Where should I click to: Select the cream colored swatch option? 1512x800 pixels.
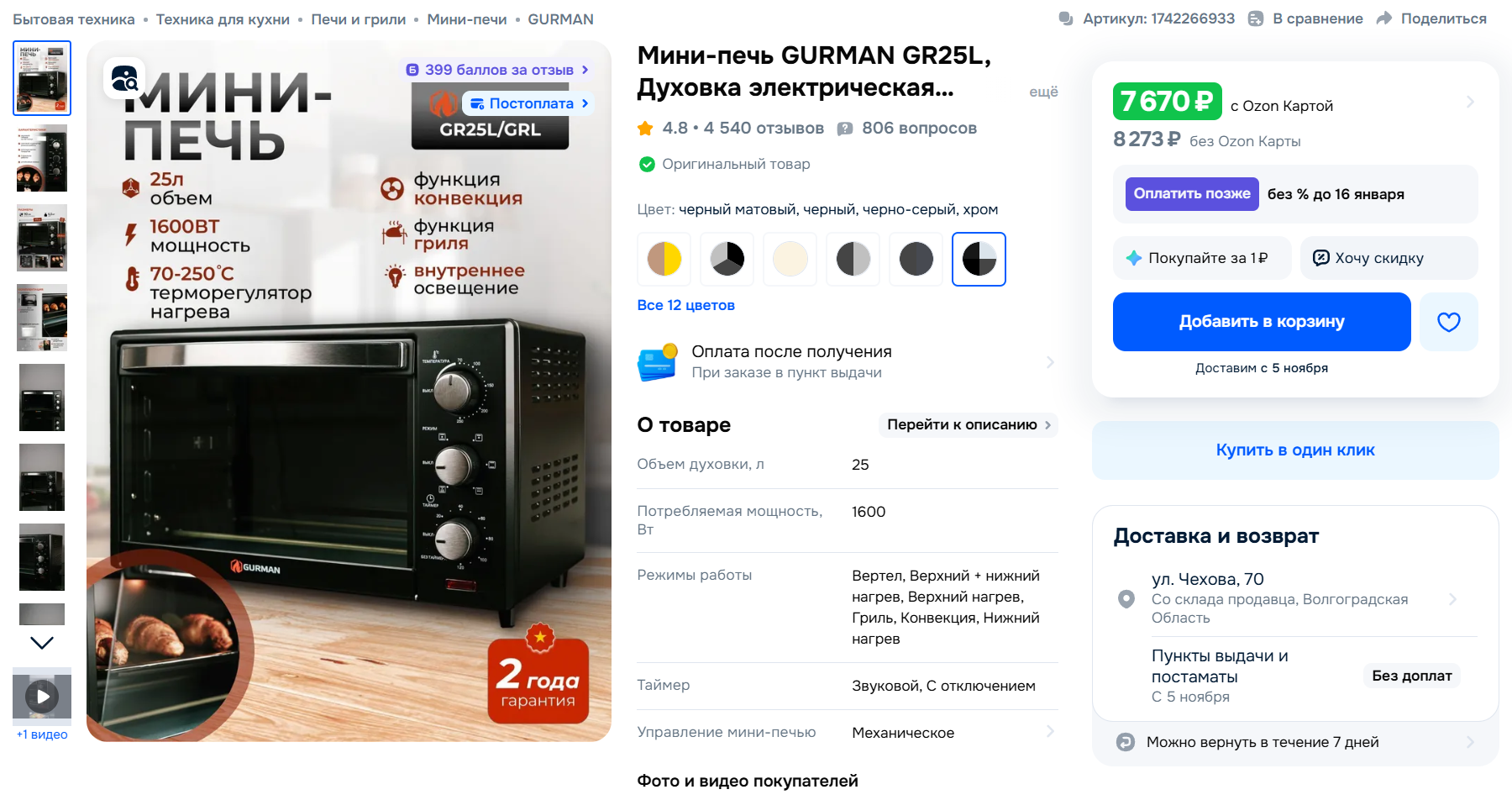pyautogui.click(x=790, y=259)
